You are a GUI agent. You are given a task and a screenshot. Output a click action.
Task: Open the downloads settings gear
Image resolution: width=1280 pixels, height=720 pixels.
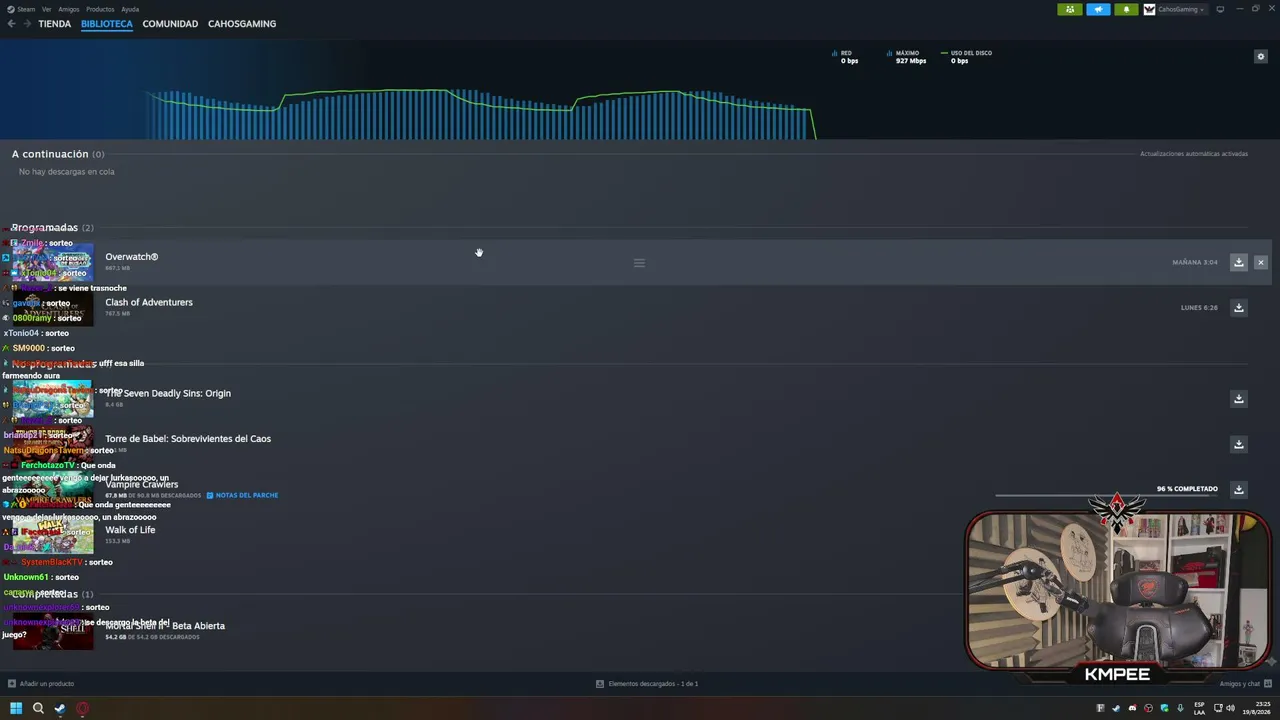pyautogui.click(x=1260, y=57)
